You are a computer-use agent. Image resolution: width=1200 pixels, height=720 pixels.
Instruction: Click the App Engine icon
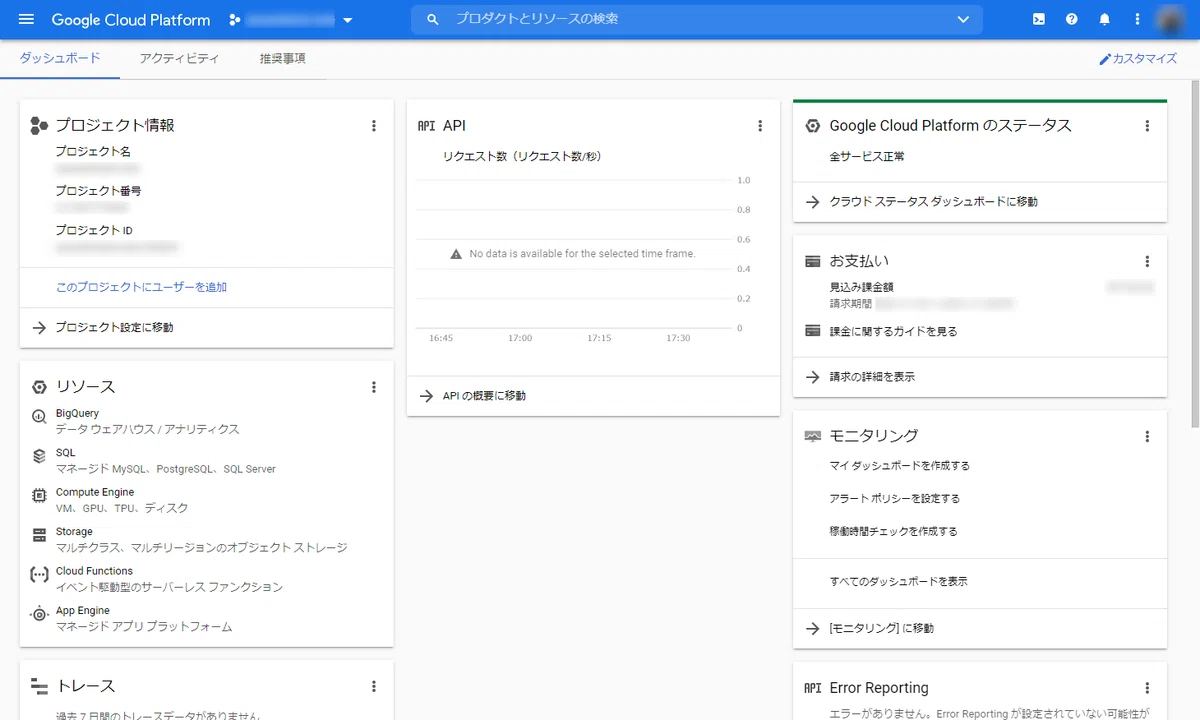point(39,614)
